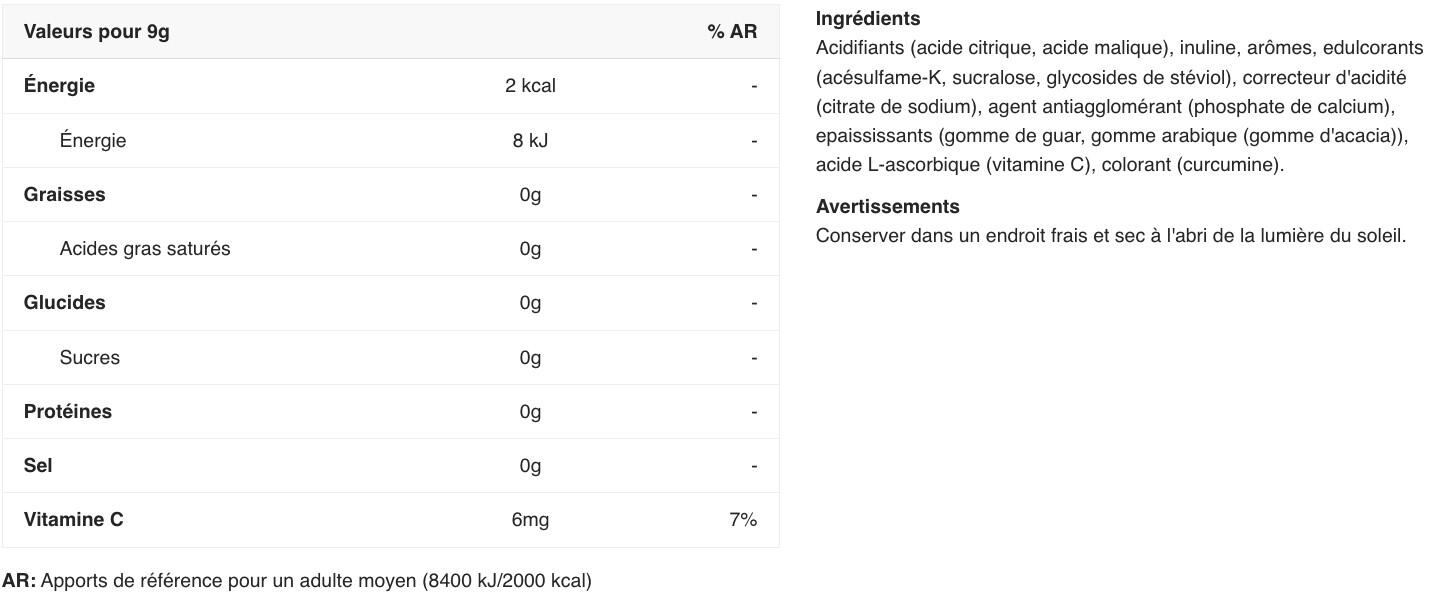Click the Avertissements heading
The image size is (1432, 596).
tap(887, 207)
